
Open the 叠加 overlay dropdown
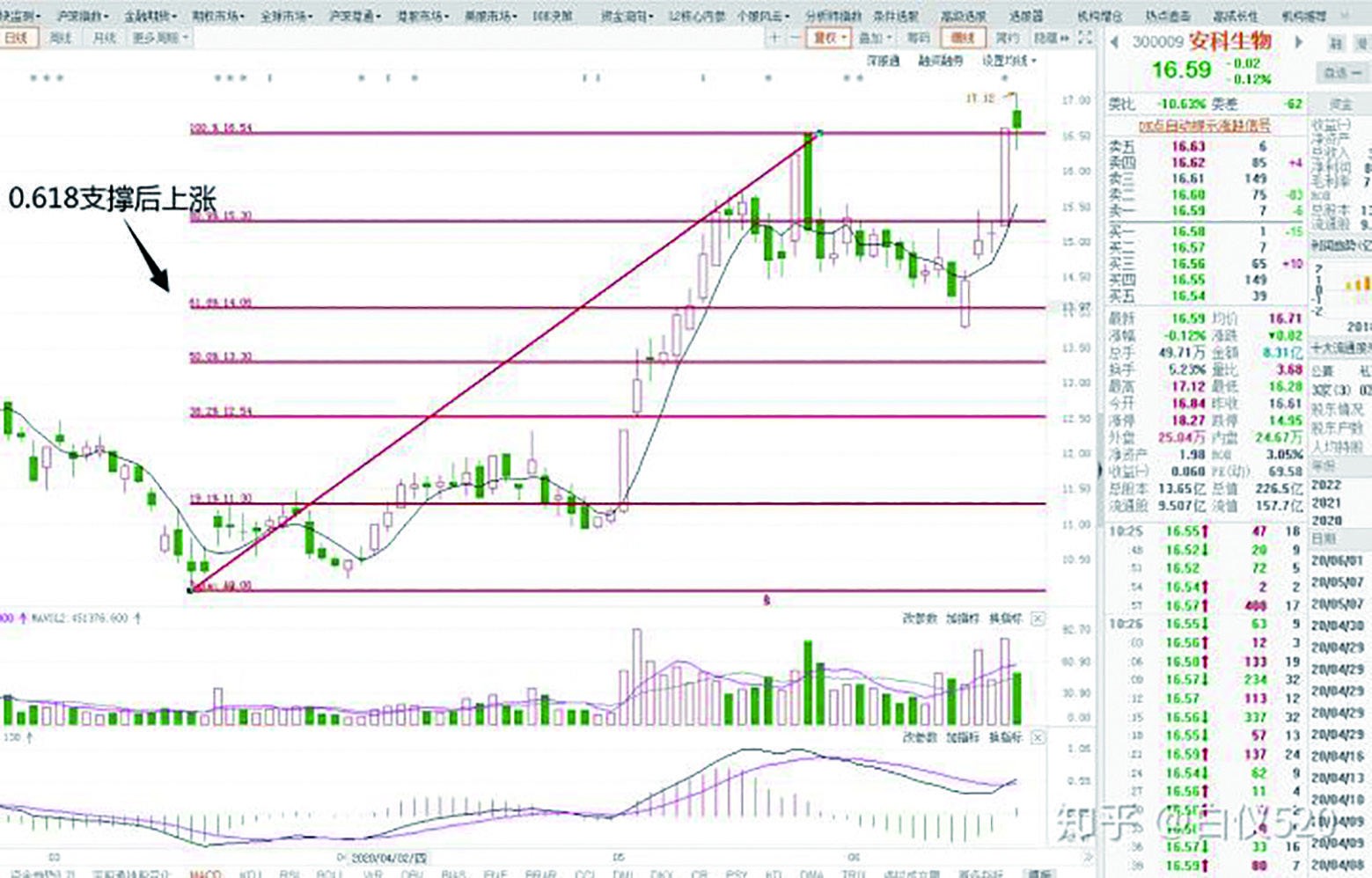(x=875, y=38)
